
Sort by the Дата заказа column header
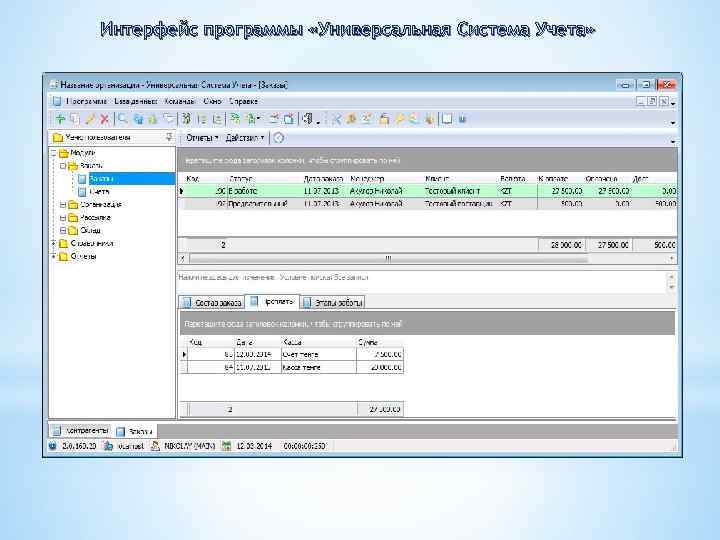click(325, 179)
